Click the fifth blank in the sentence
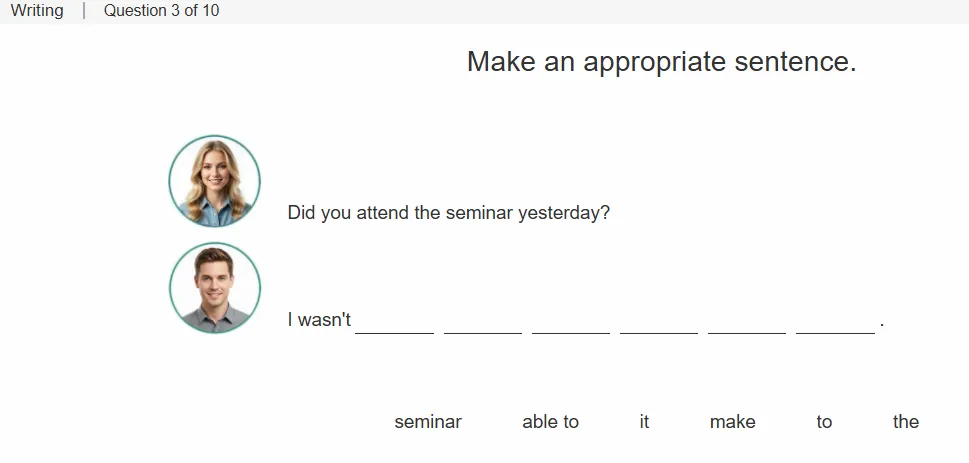Viewport: 969px width, 463px height. tap(747, 323)
